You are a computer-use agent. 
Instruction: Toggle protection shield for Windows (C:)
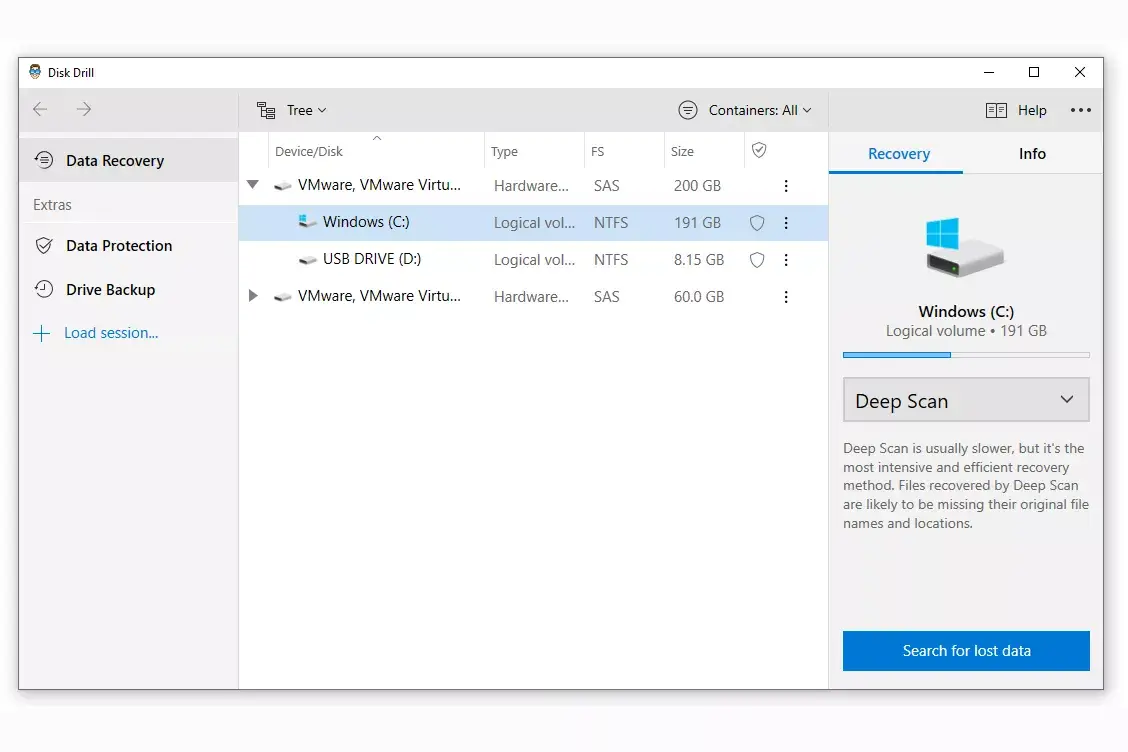tap(757, 223)
